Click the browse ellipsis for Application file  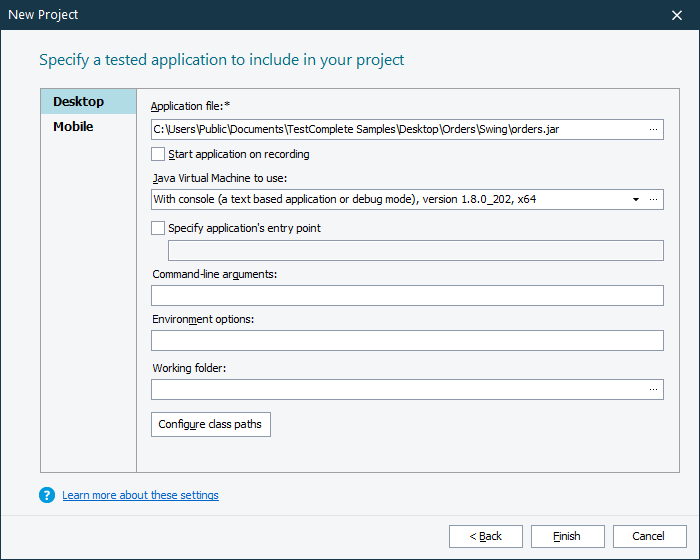653,129
